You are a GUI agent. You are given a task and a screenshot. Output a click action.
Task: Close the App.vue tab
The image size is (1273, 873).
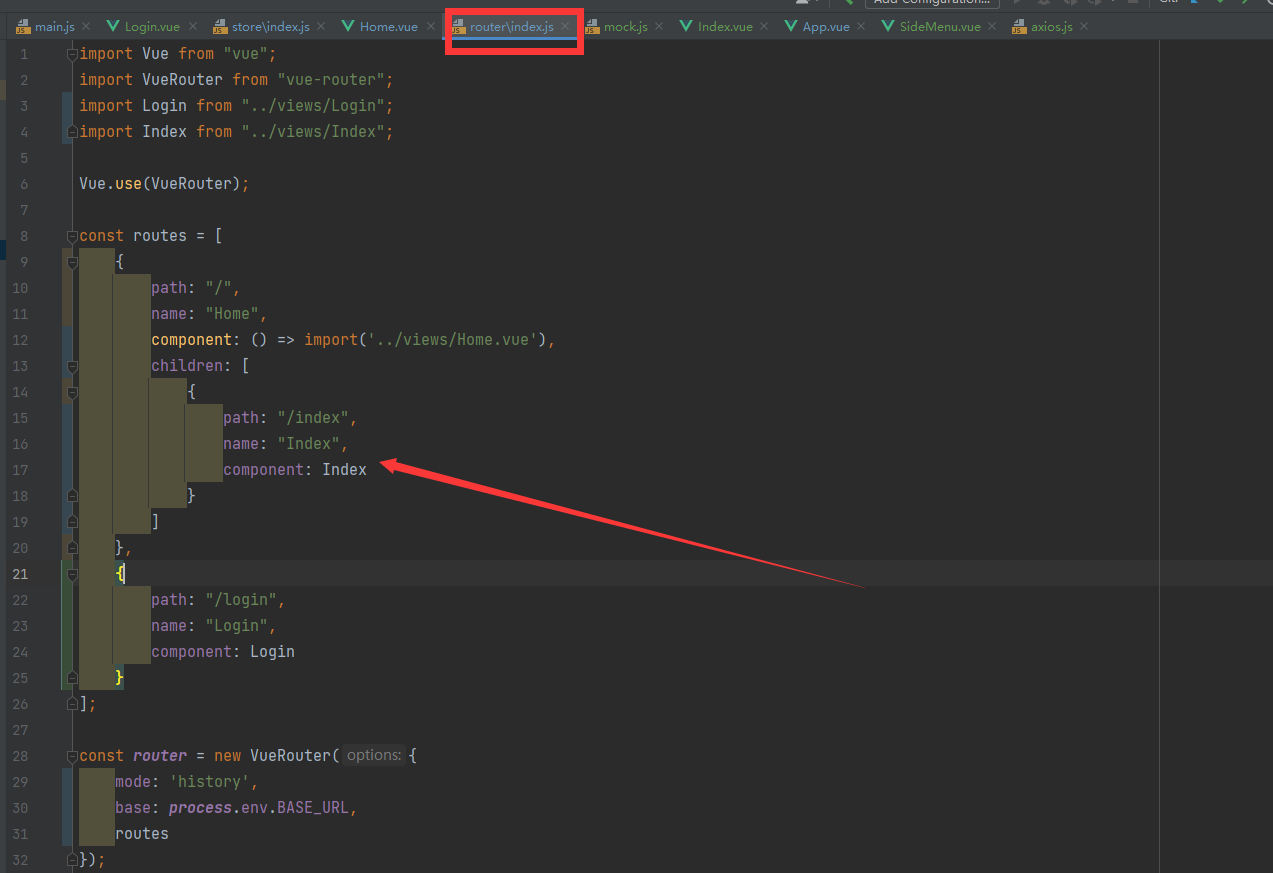tap(861, 27)
